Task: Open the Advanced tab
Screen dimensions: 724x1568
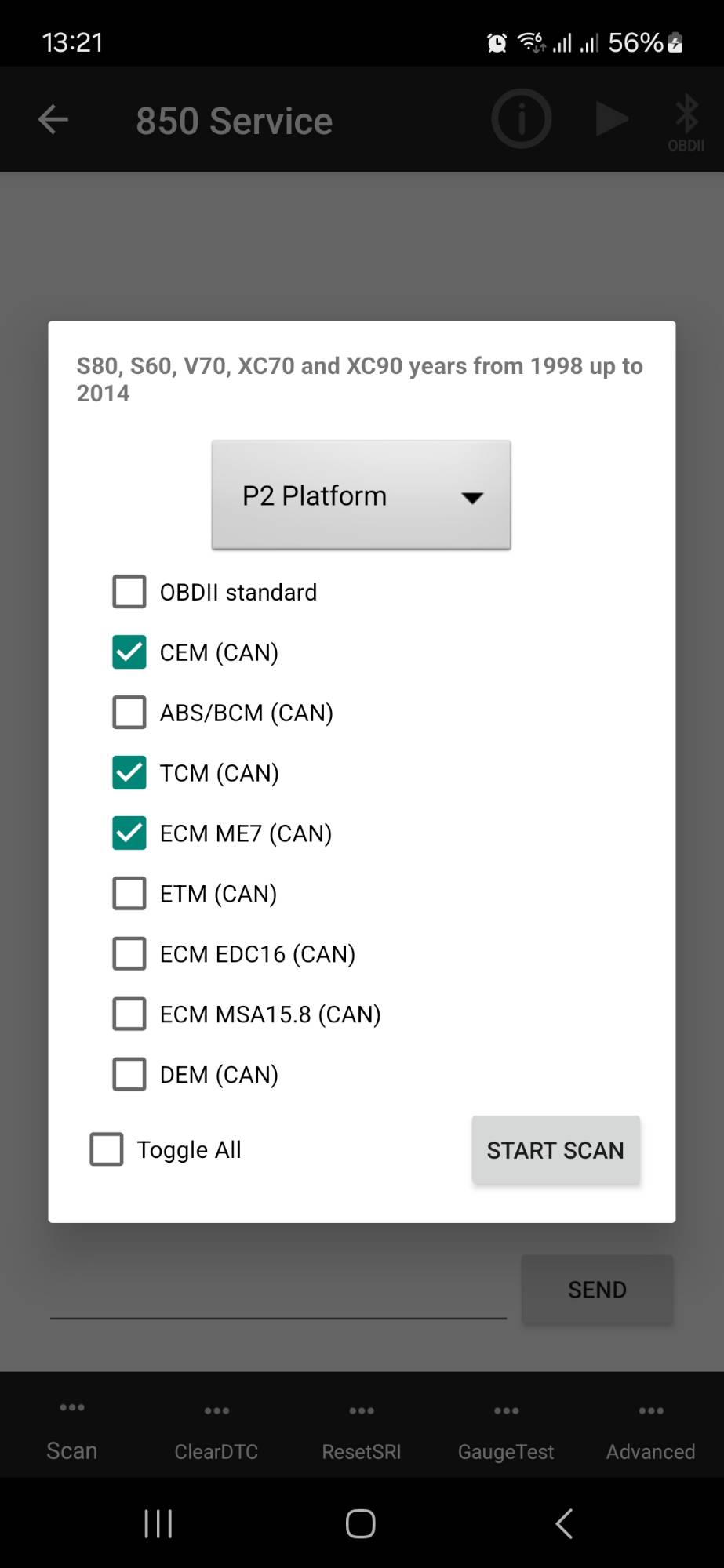Action: pyautogui.click(x=650, y=1435)
